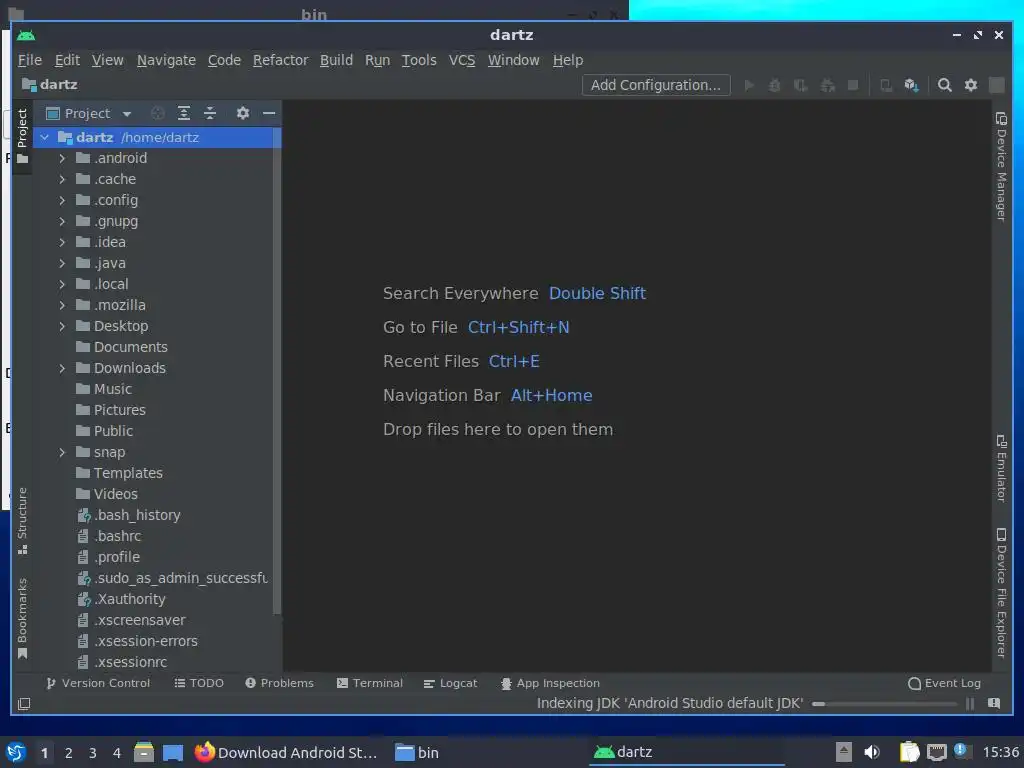Collapse the dartz root folder
The width and height of the screenshot is (1024, 768).
pos(44,137)
